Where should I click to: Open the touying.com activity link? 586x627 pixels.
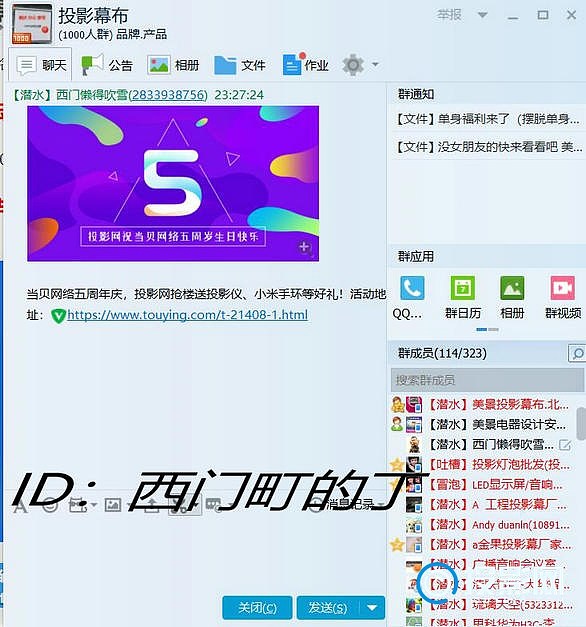click(x=187, y=315)
